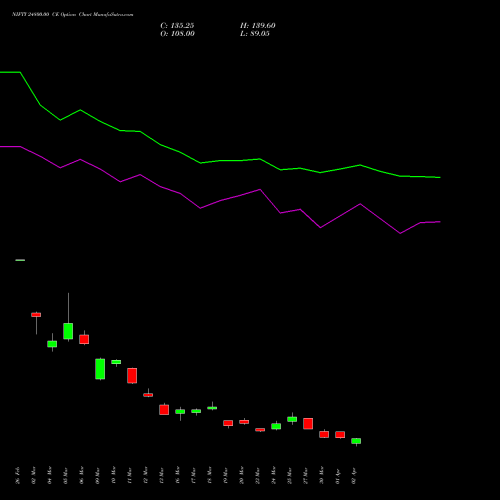
Task: Click the low value L: 89.05
Action: (x=255, y=34)
